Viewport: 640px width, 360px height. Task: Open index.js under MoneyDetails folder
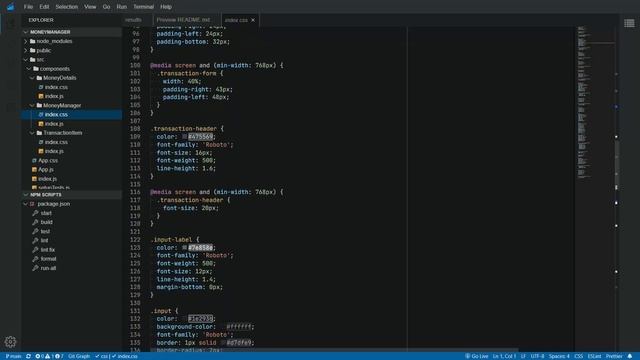[x=54, y=96]
